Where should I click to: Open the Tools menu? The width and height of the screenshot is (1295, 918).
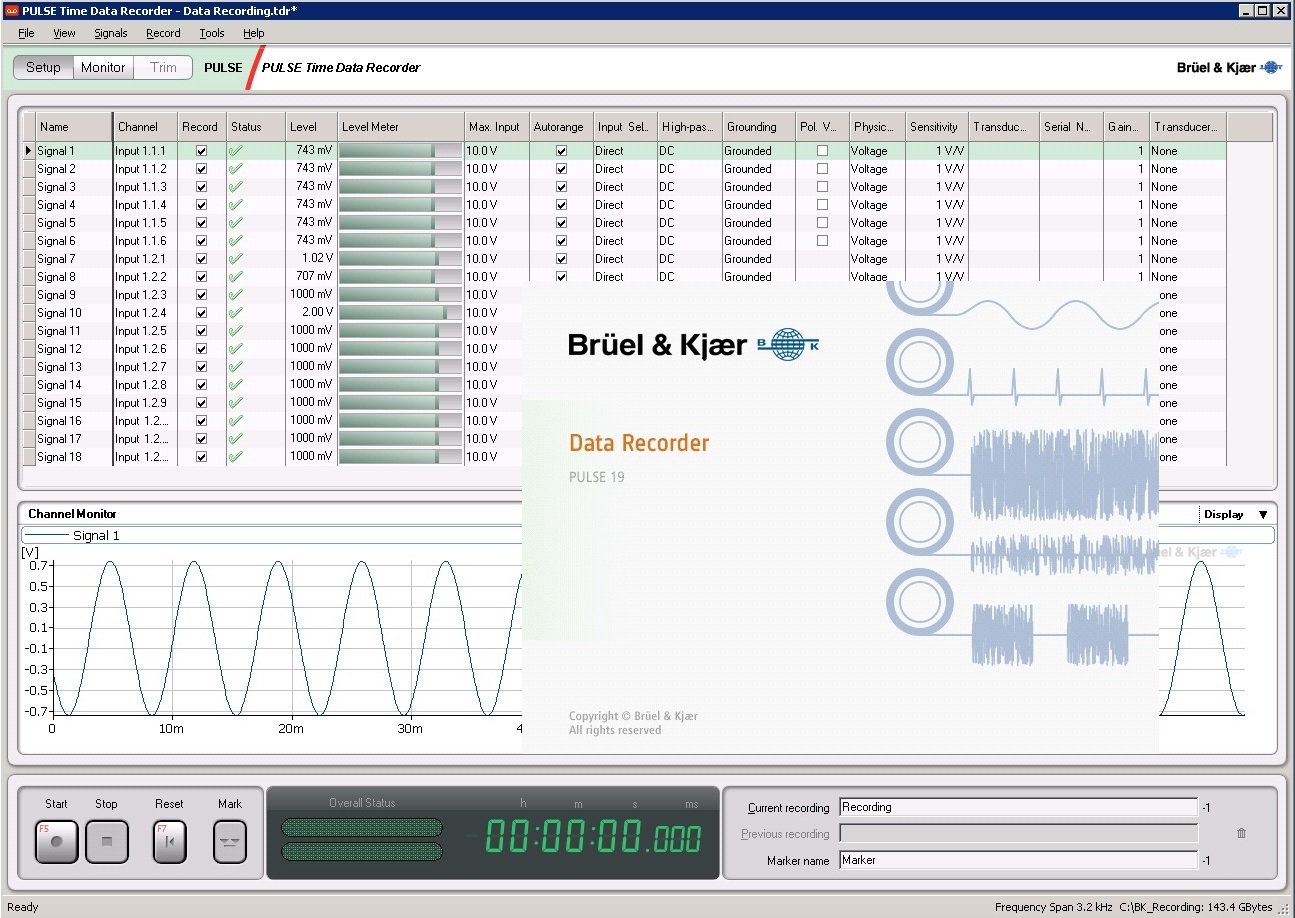[212, 33]
